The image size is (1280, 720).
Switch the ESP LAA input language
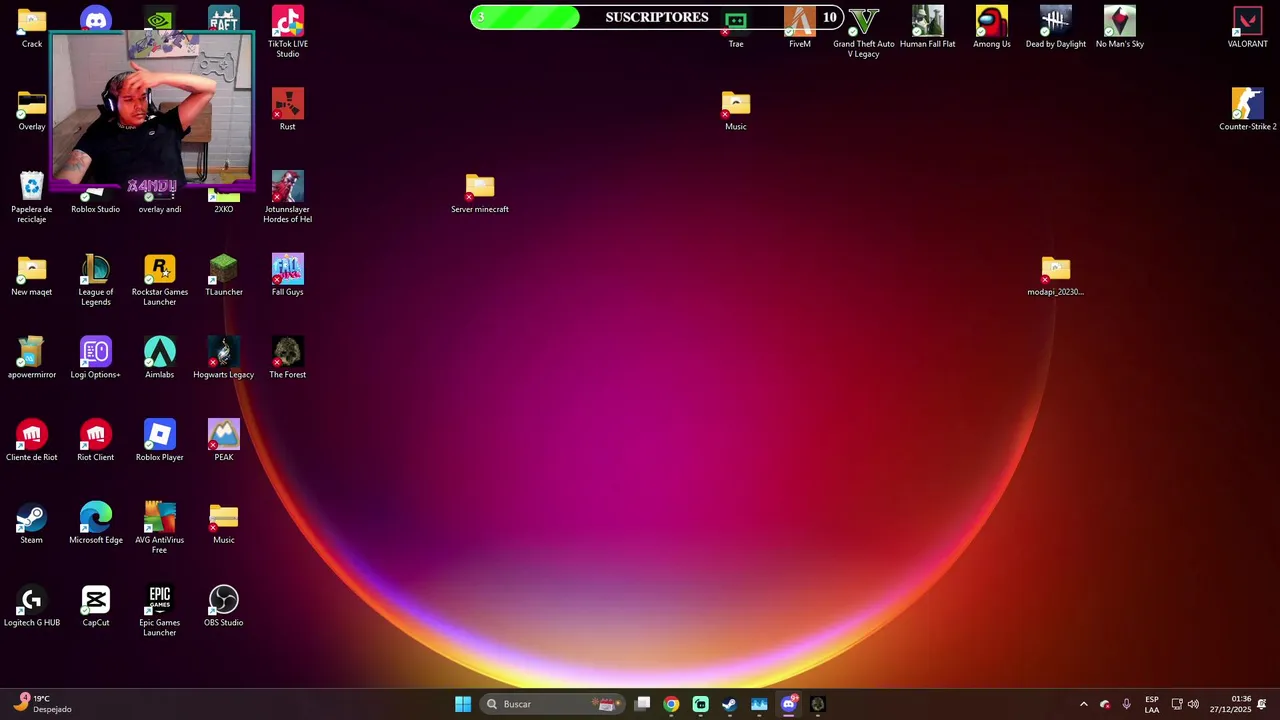1152,704
